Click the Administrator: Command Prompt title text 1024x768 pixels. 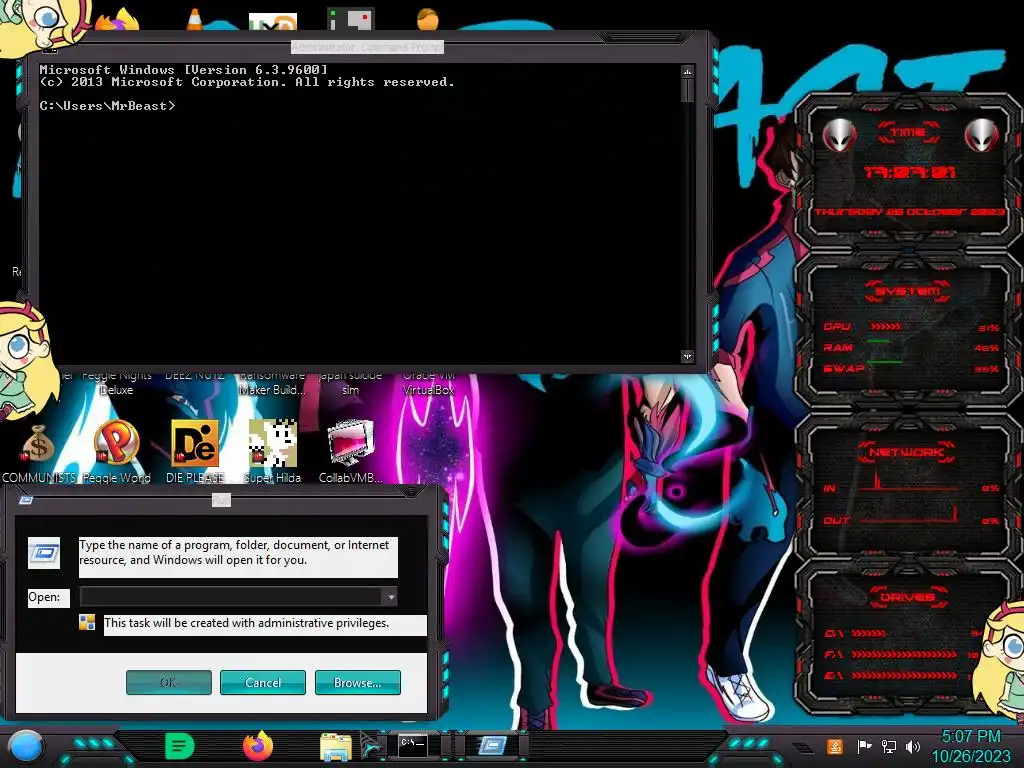click(367, 47)
